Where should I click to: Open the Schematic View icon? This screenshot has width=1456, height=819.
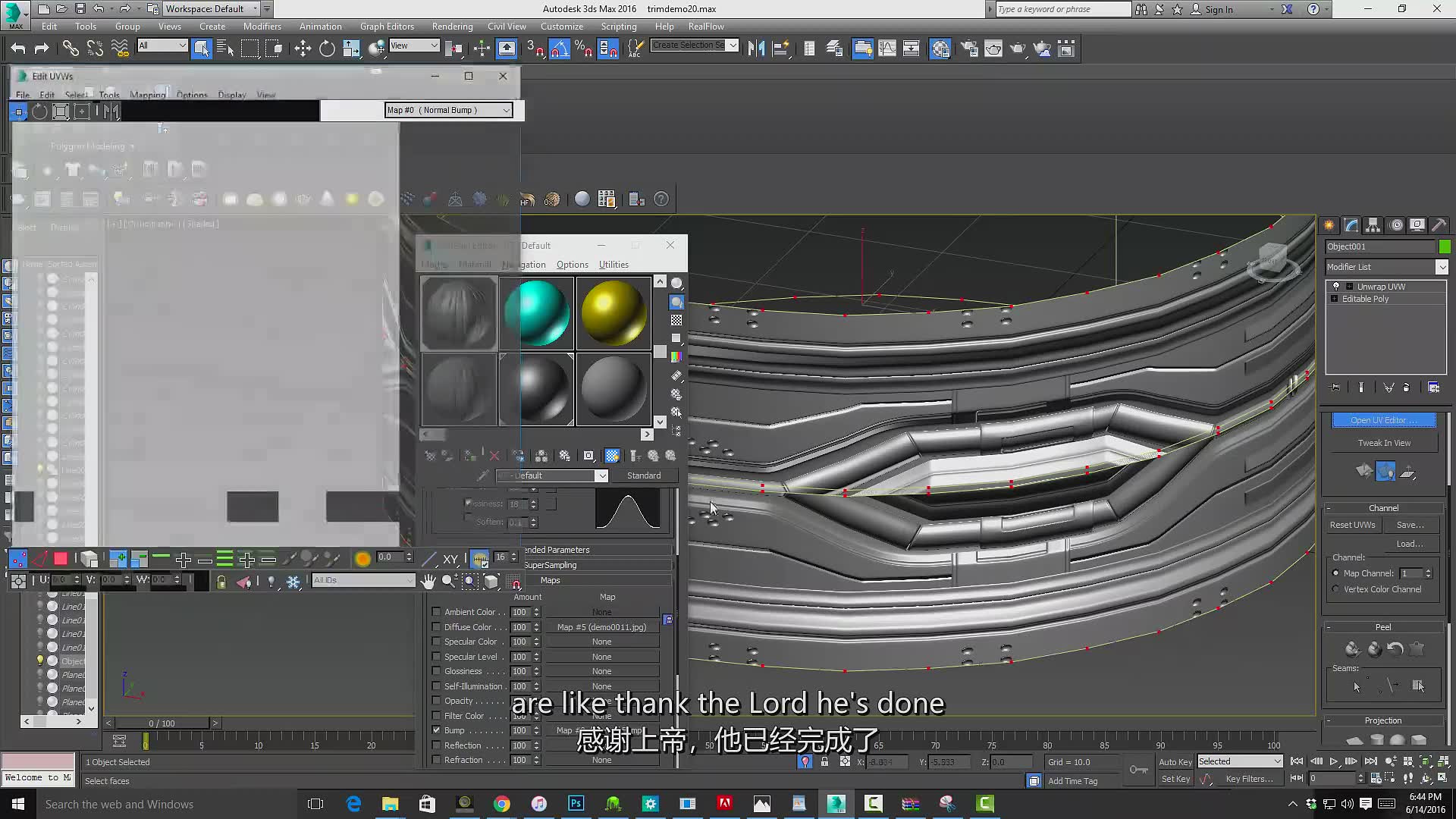pos(911,49)
